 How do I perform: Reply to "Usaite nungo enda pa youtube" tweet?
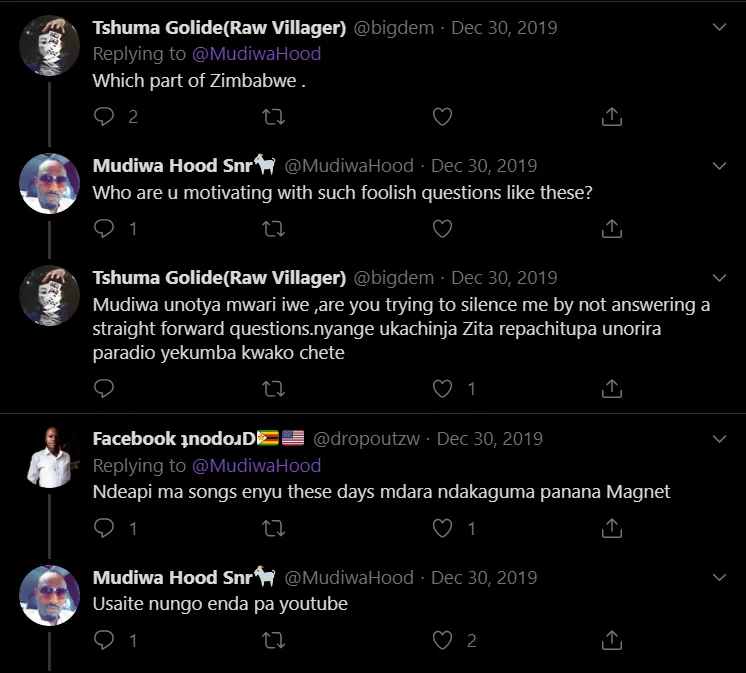pyautogui.click(x=104, y=640)
